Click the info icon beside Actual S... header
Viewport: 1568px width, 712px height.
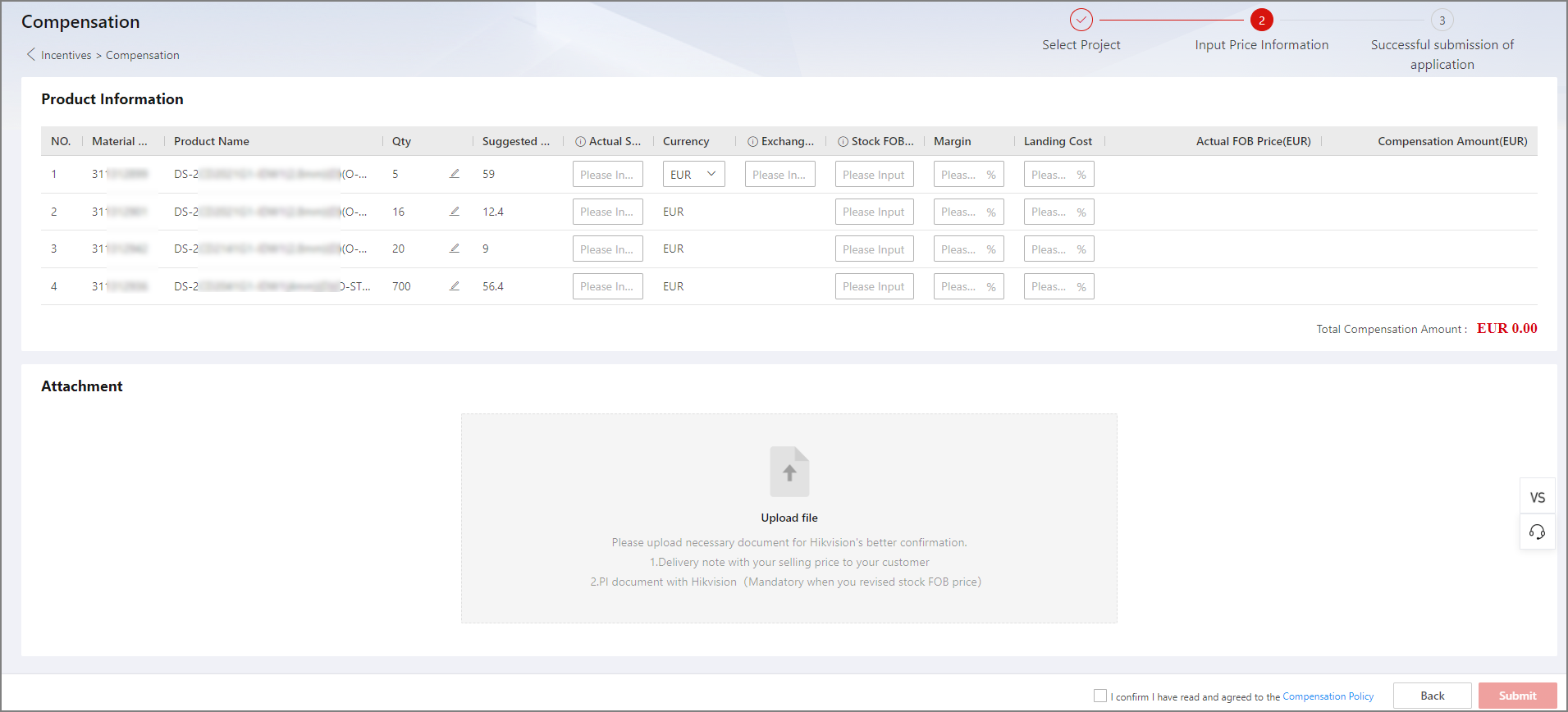581,141
